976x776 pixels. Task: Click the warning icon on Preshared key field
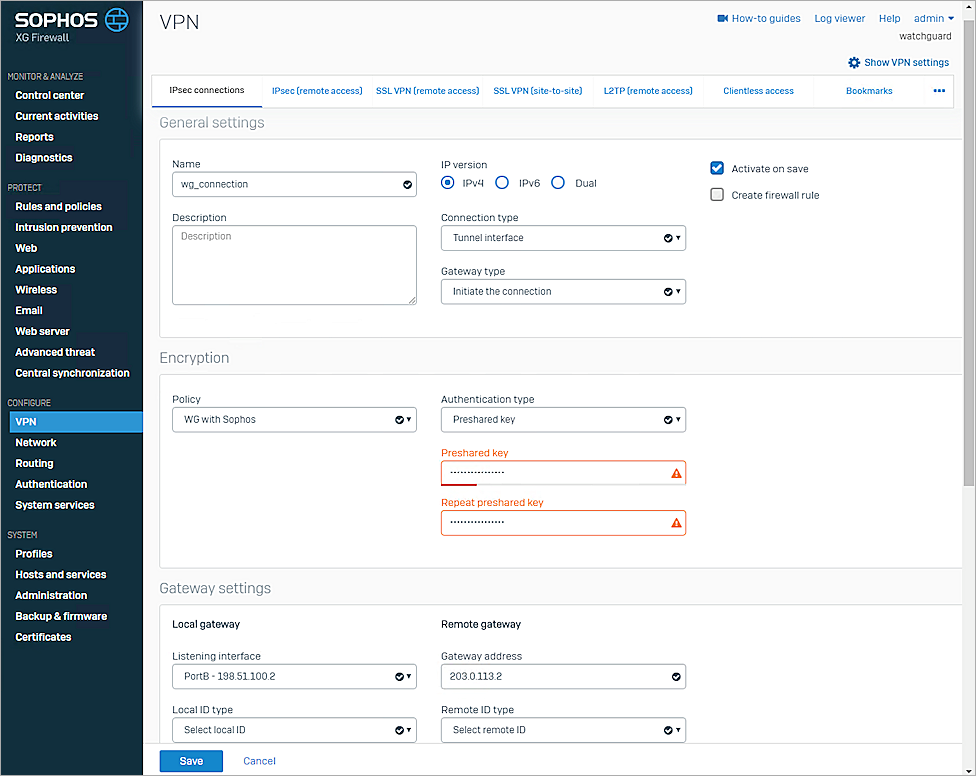pyautogui.click(x=674, y=471)
